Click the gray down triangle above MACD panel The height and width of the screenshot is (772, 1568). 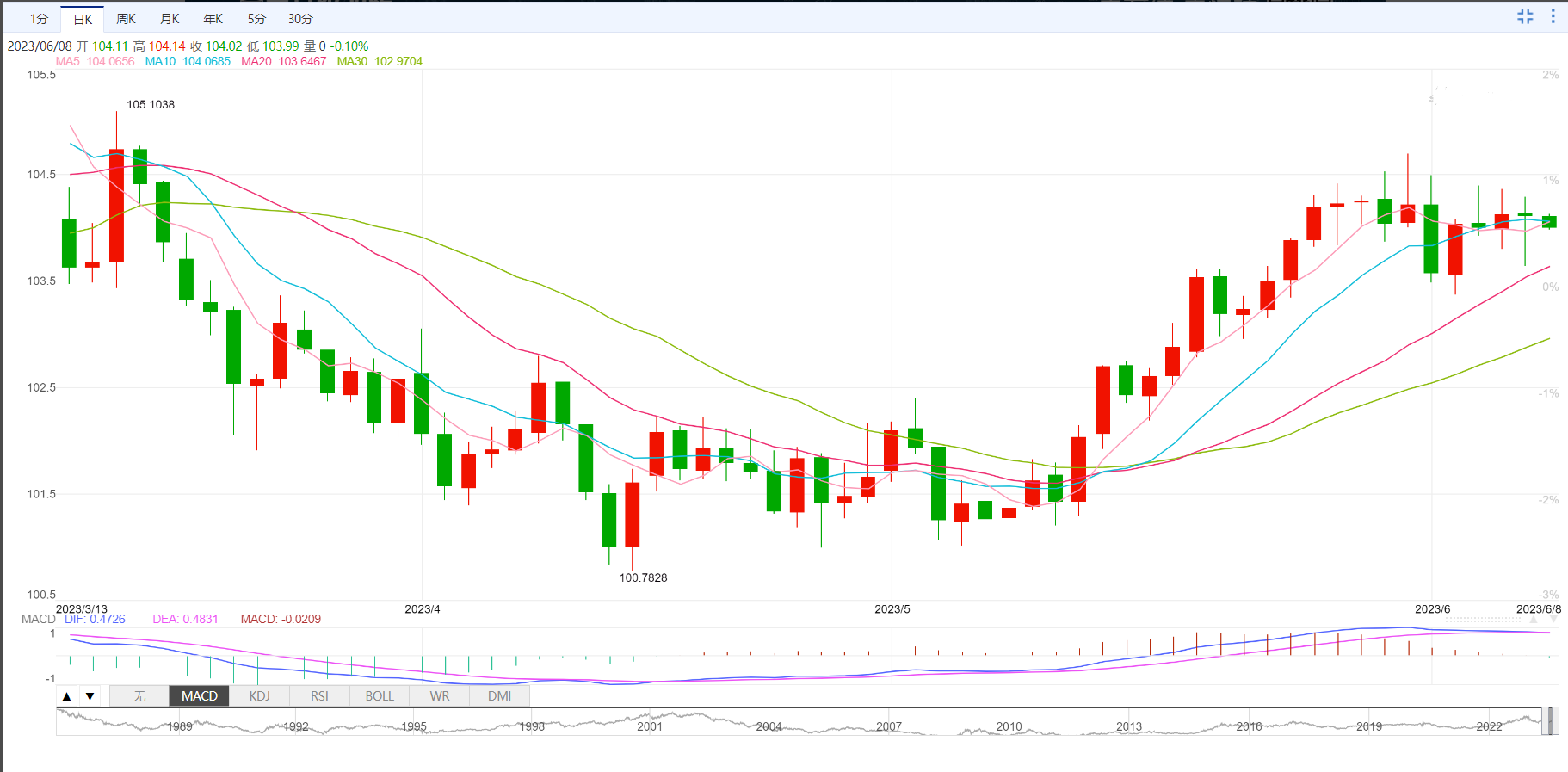1554,619
